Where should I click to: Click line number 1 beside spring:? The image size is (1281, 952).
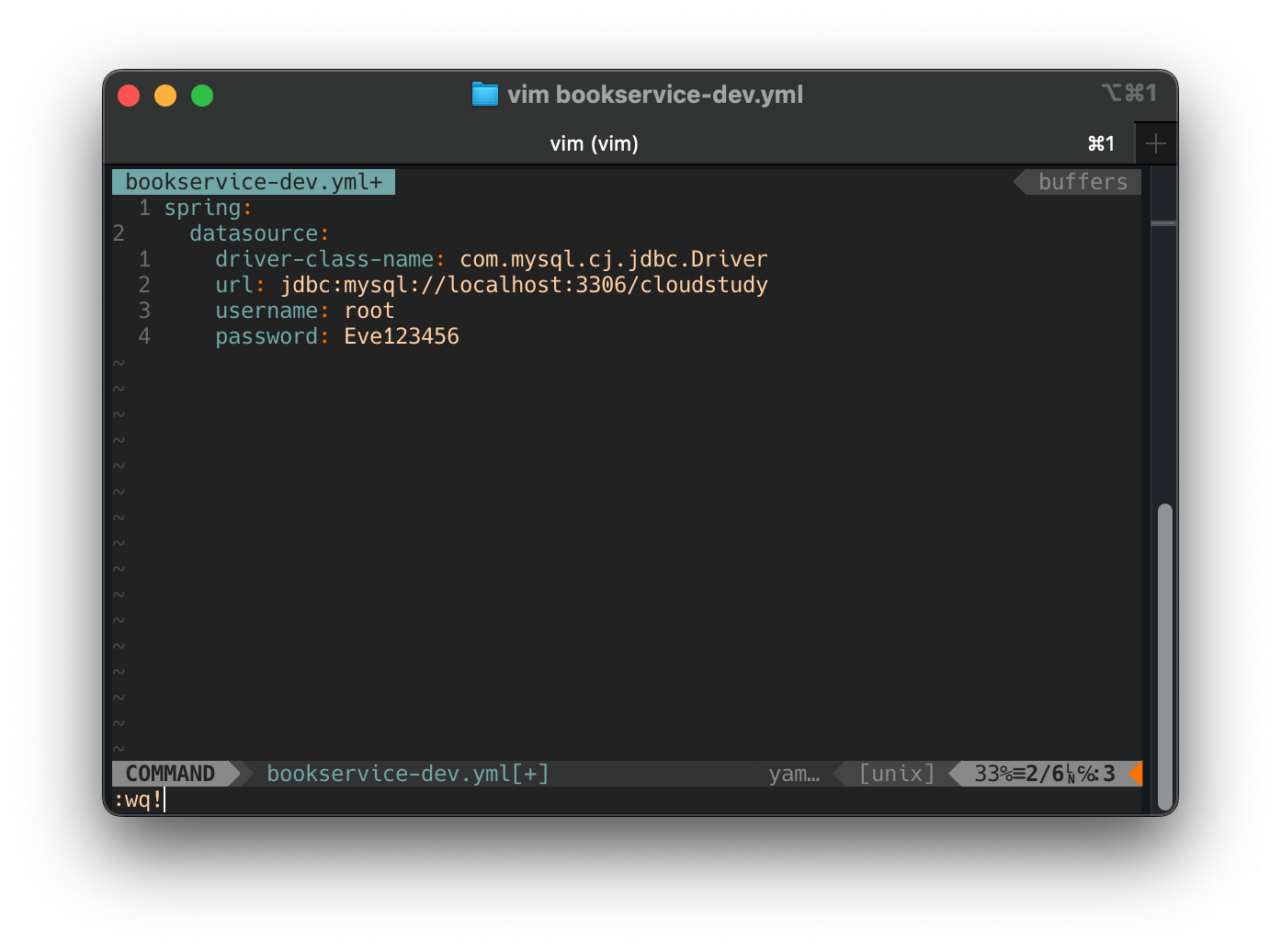[x=144, y=208]
